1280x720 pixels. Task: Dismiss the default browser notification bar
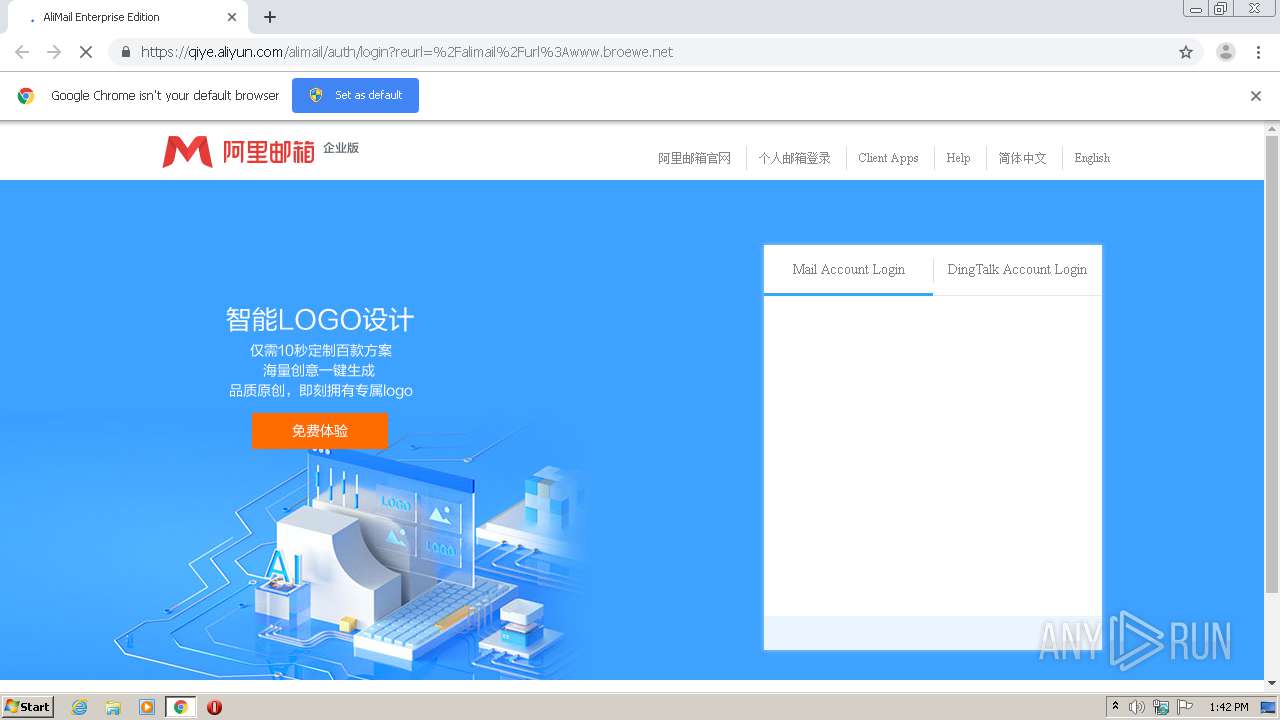pyautogui.click(x=1256, y=96)
